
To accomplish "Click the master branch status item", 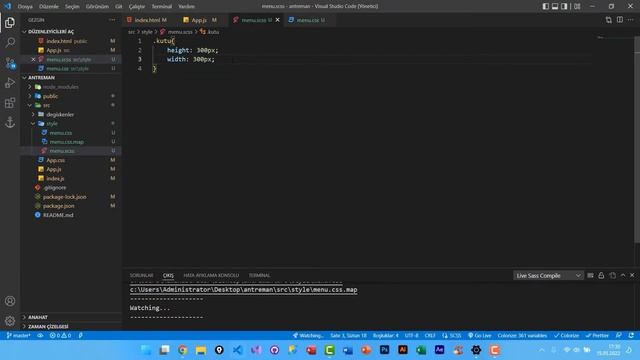I will pos(19,336).
